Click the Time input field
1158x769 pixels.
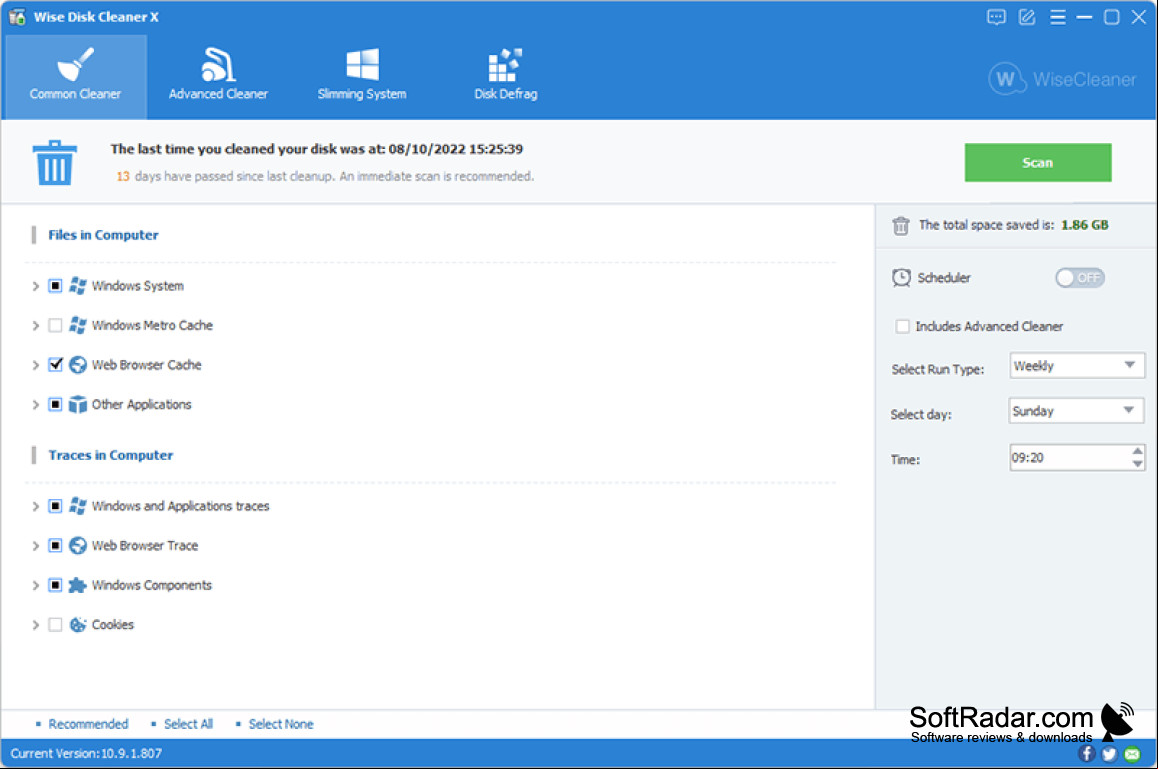(1069, 458)
